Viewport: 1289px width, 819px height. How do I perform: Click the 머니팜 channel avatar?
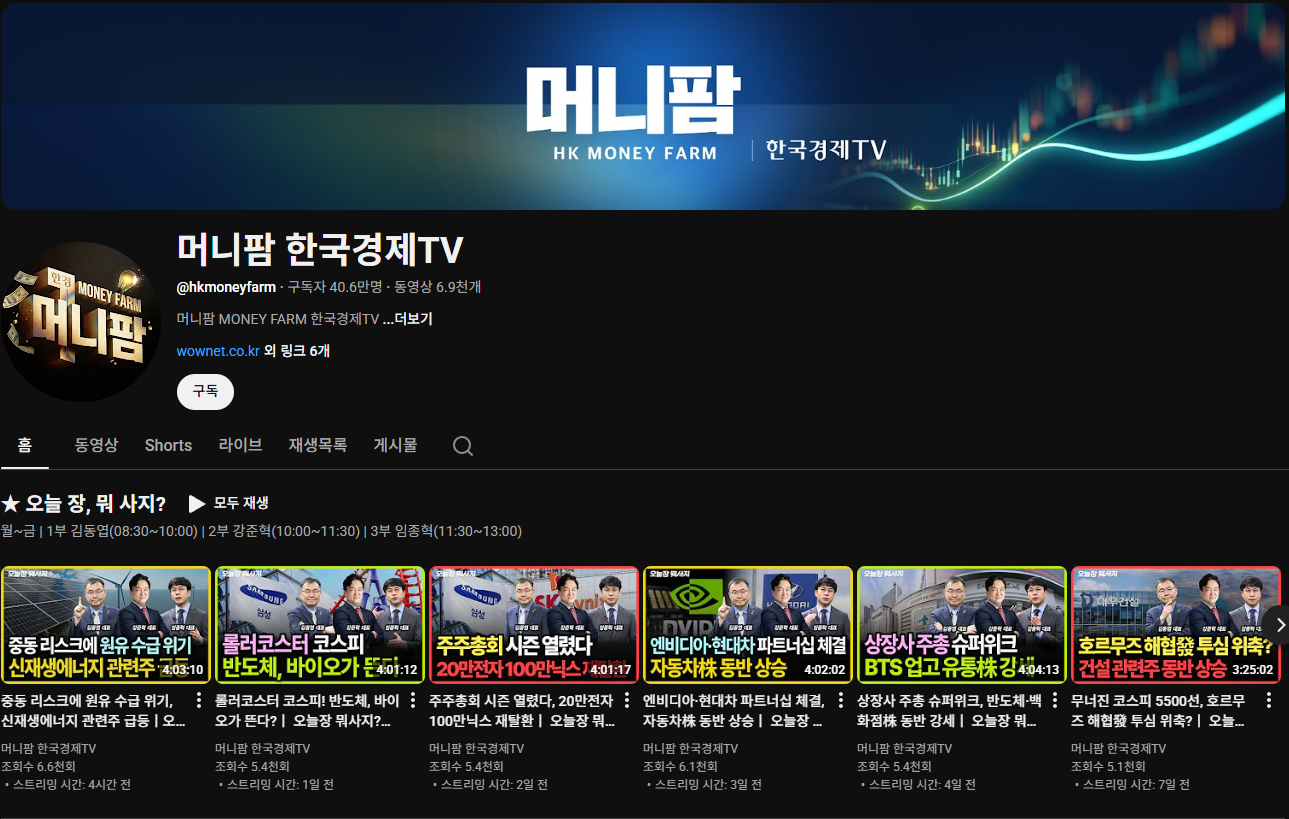click(82, 321)
